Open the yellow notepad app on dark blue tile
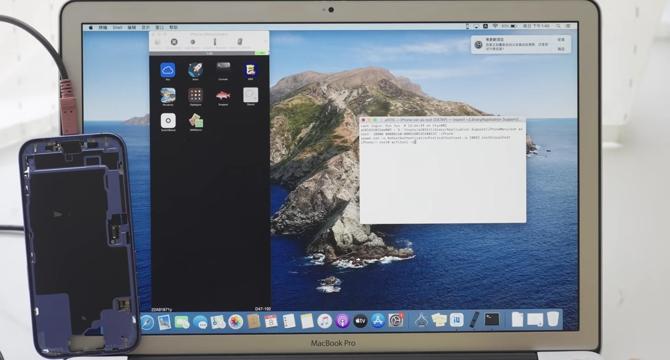Screen dimensions: 670x360 point(250,70)
